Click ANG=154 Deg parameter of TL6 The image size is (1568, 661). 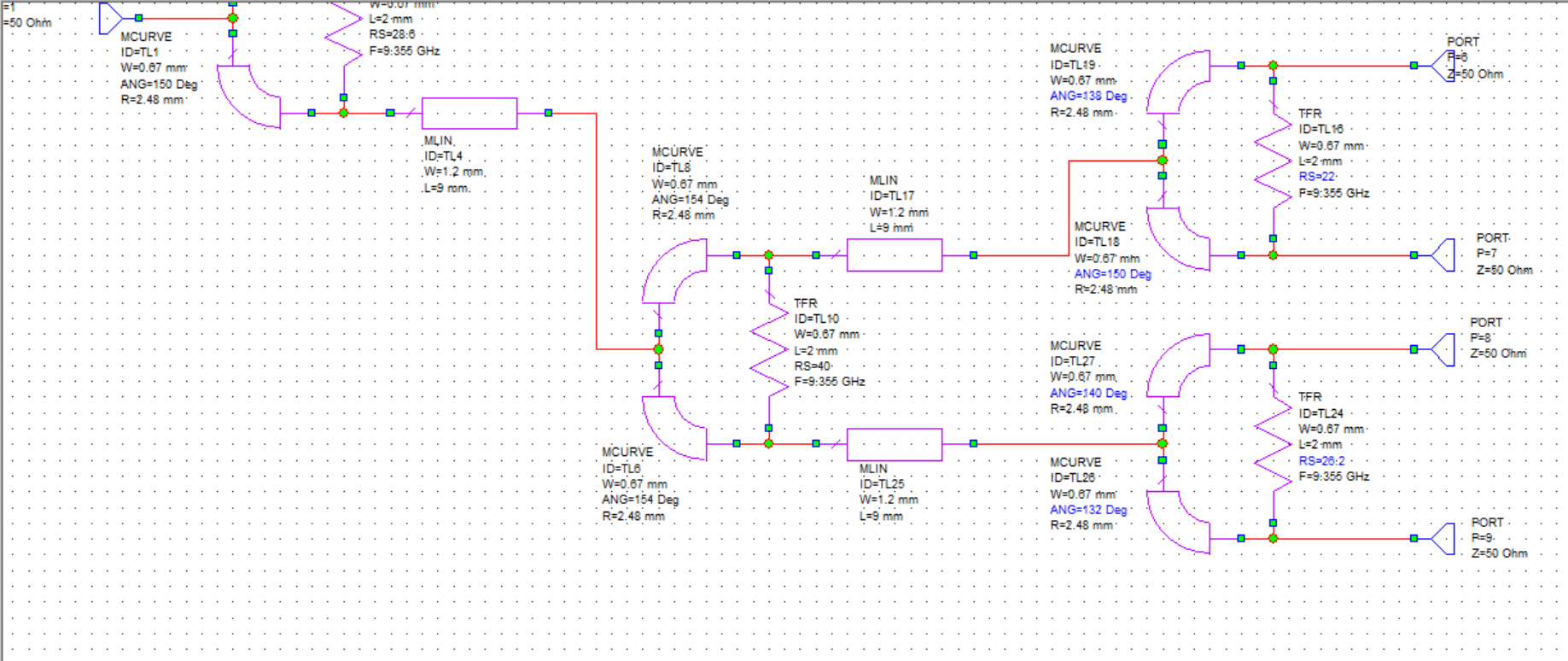(x=640, y=500)
